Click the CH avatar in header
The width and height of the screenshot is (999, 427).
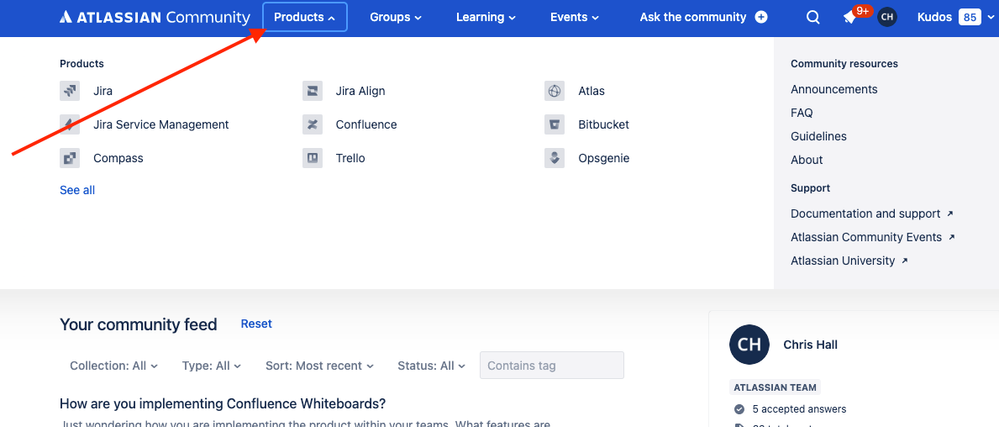pyautogui.click(x=887, y=17)
